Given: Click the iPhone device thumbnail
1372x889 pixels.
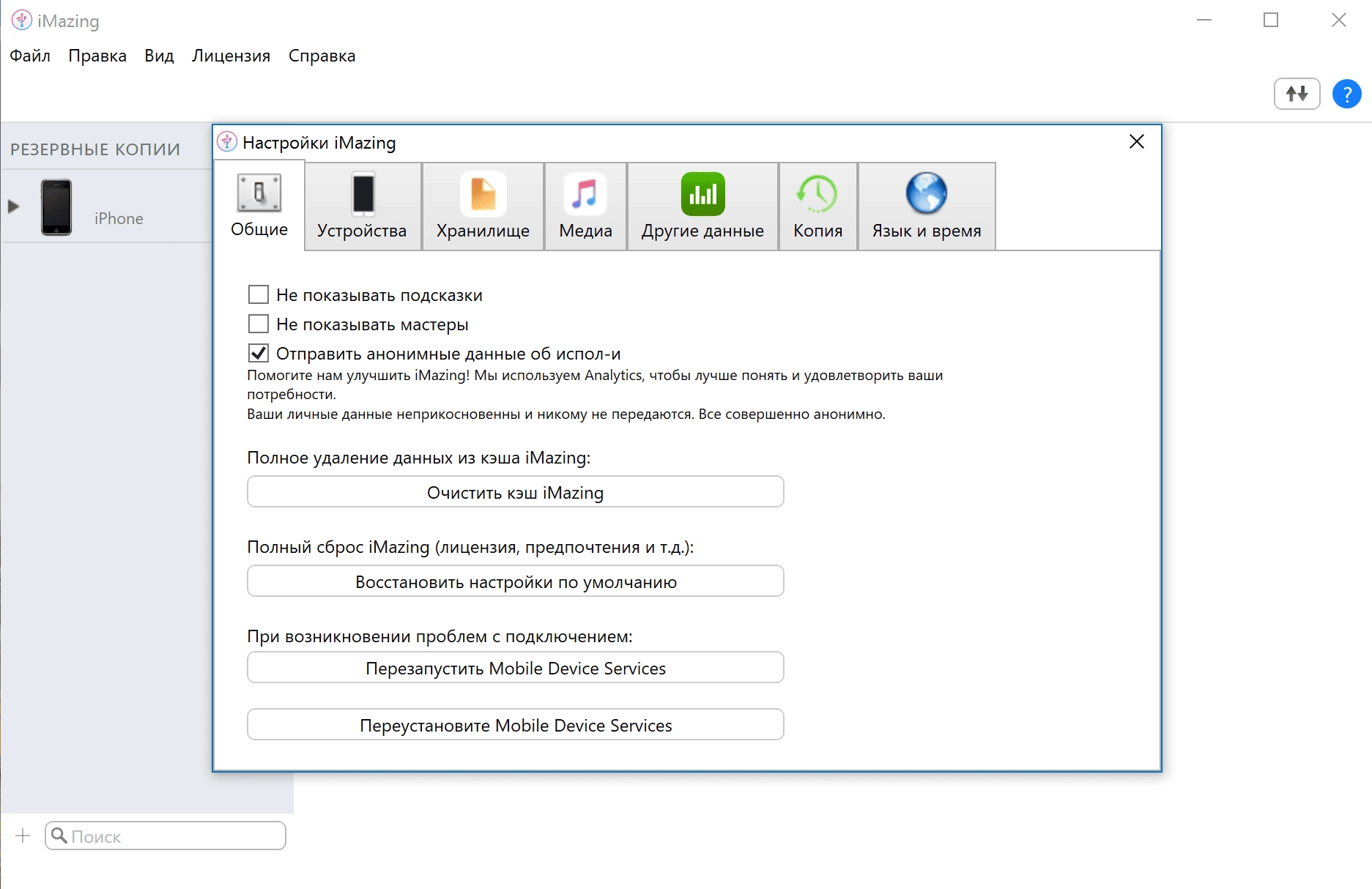Looking at the screenshot, I should (56, 207).
